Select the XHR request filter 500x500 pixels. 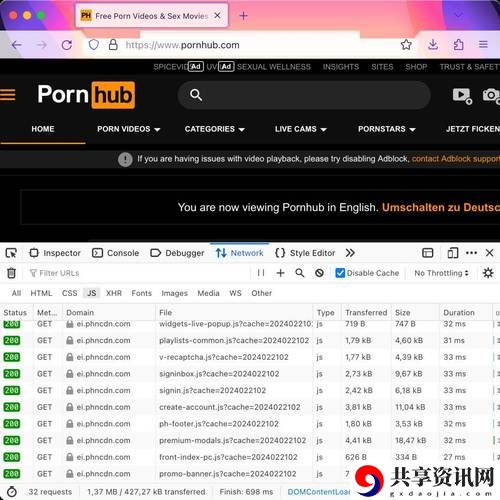pos(114,293)
